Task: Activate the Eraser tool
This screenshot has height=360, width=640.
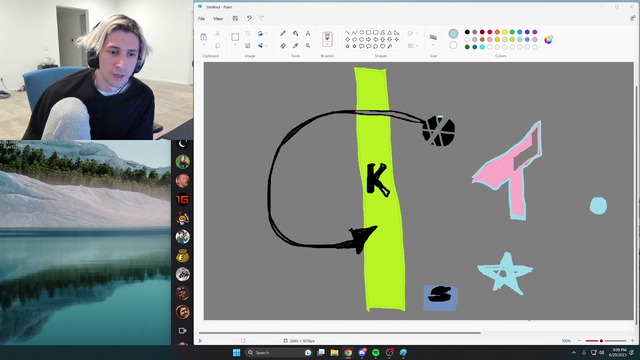Action: pyautogui.click(x=283, y=46)
